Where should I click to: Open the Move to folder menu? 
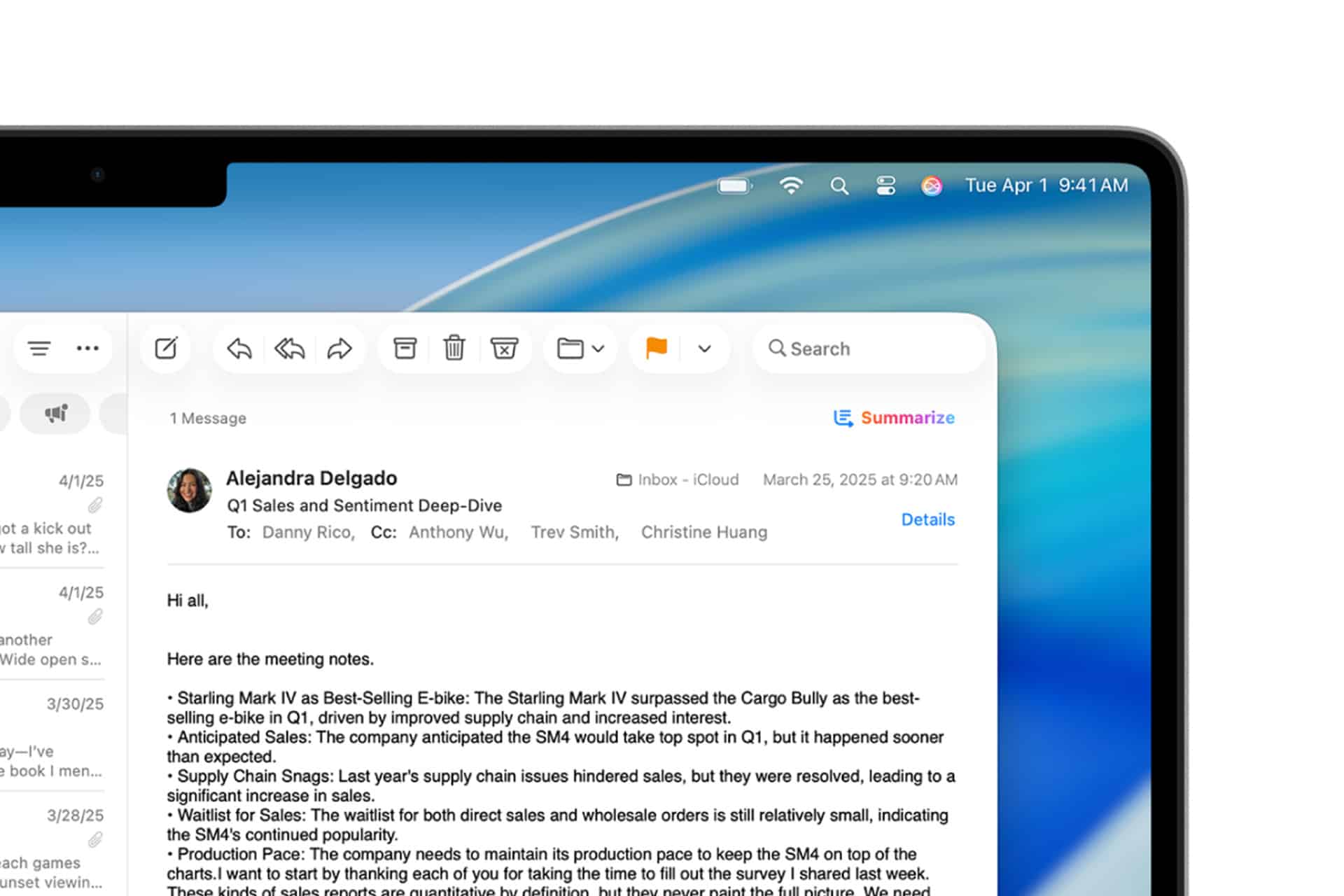pyautogui.click(x=580, y=348)
